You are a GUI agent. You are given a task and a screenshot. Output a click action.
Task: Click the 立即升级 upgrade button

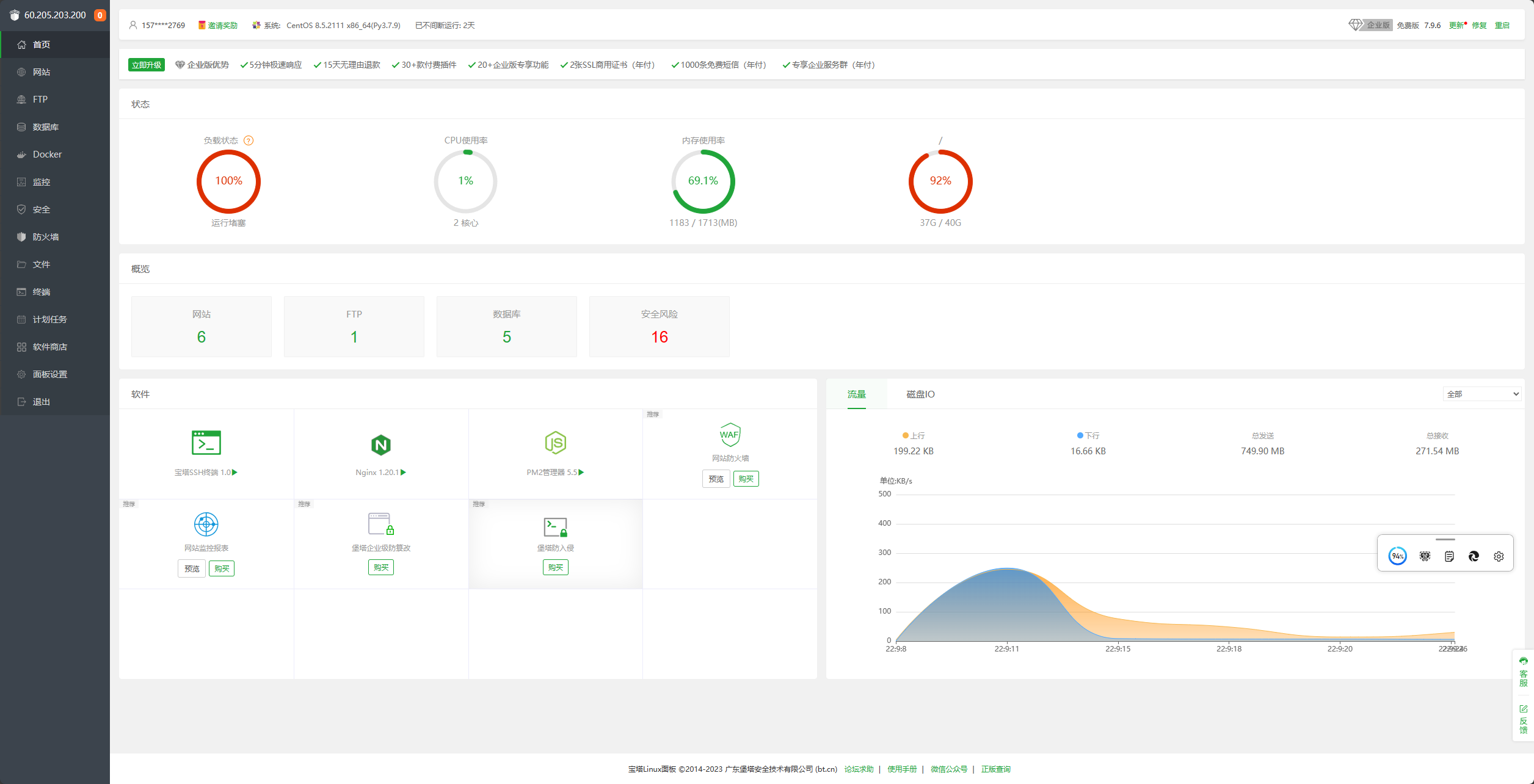click(x=147, y=65)
